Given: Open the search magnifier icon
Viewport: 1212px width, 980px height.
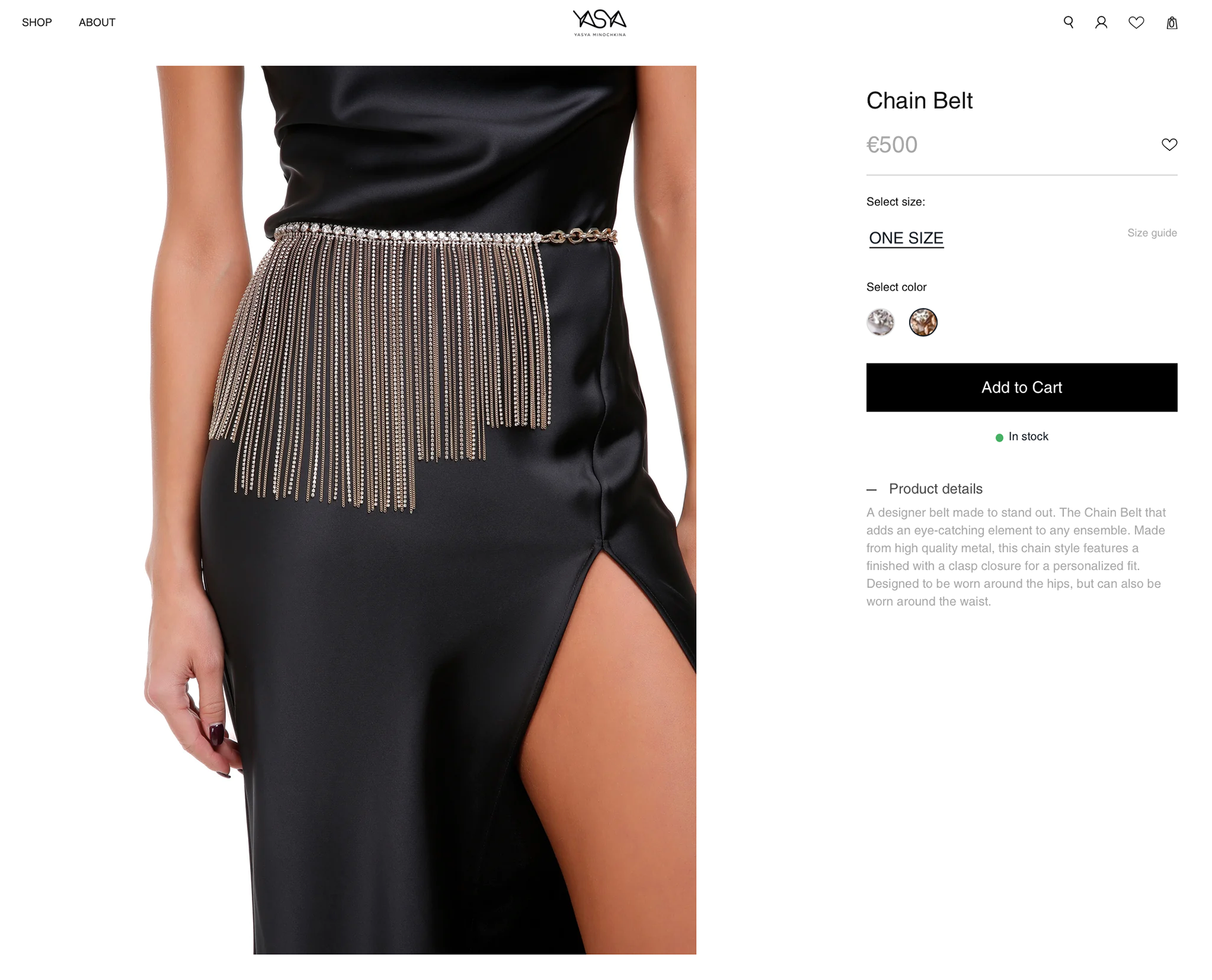Looking at the screenshot, I should tap(1068, 23).
